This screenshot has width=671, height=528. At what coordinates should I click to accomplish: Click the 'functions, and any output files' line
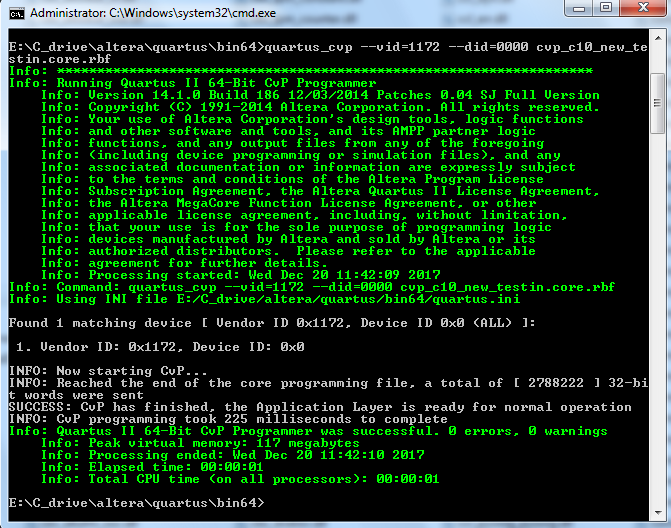(293, 143)
